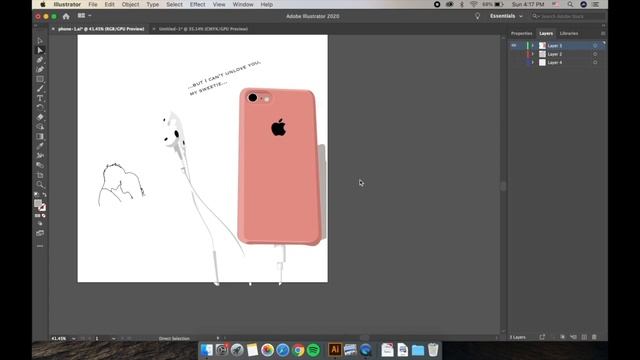
Task: Click Delete Selection trash icon in Layers panel
Action: coord(594,337)
